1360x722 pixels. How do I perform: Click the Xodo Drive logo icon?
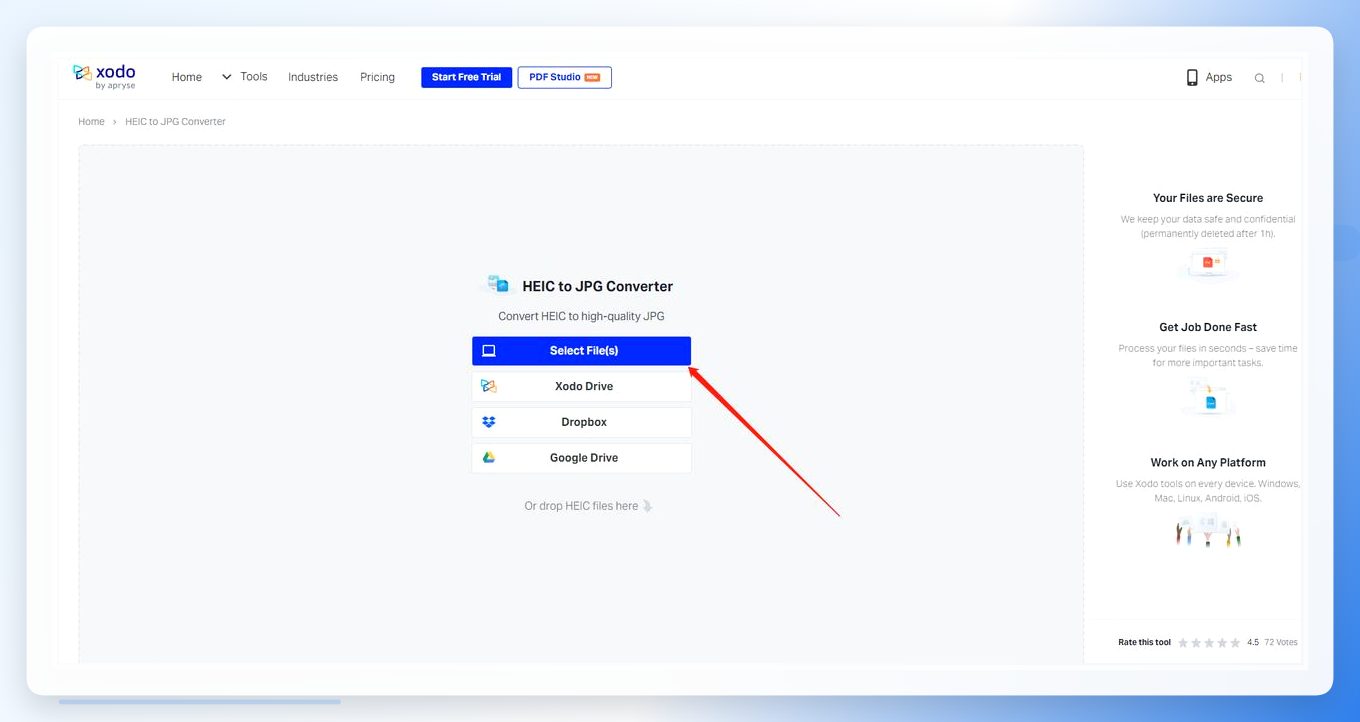click(489, 386)
